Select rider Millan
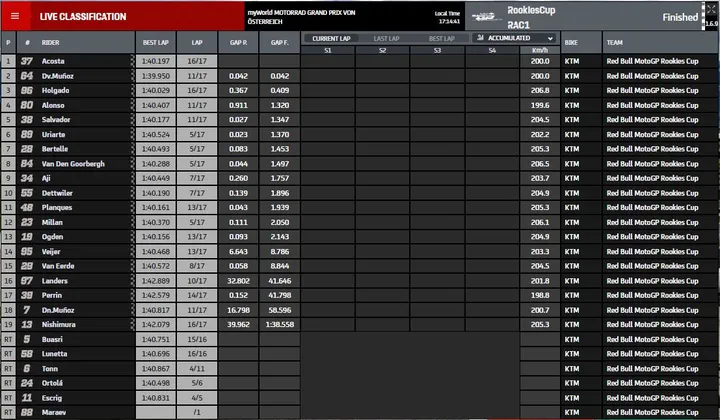The height and width of the screenshot is (420, 720). (x=52, y=222)
